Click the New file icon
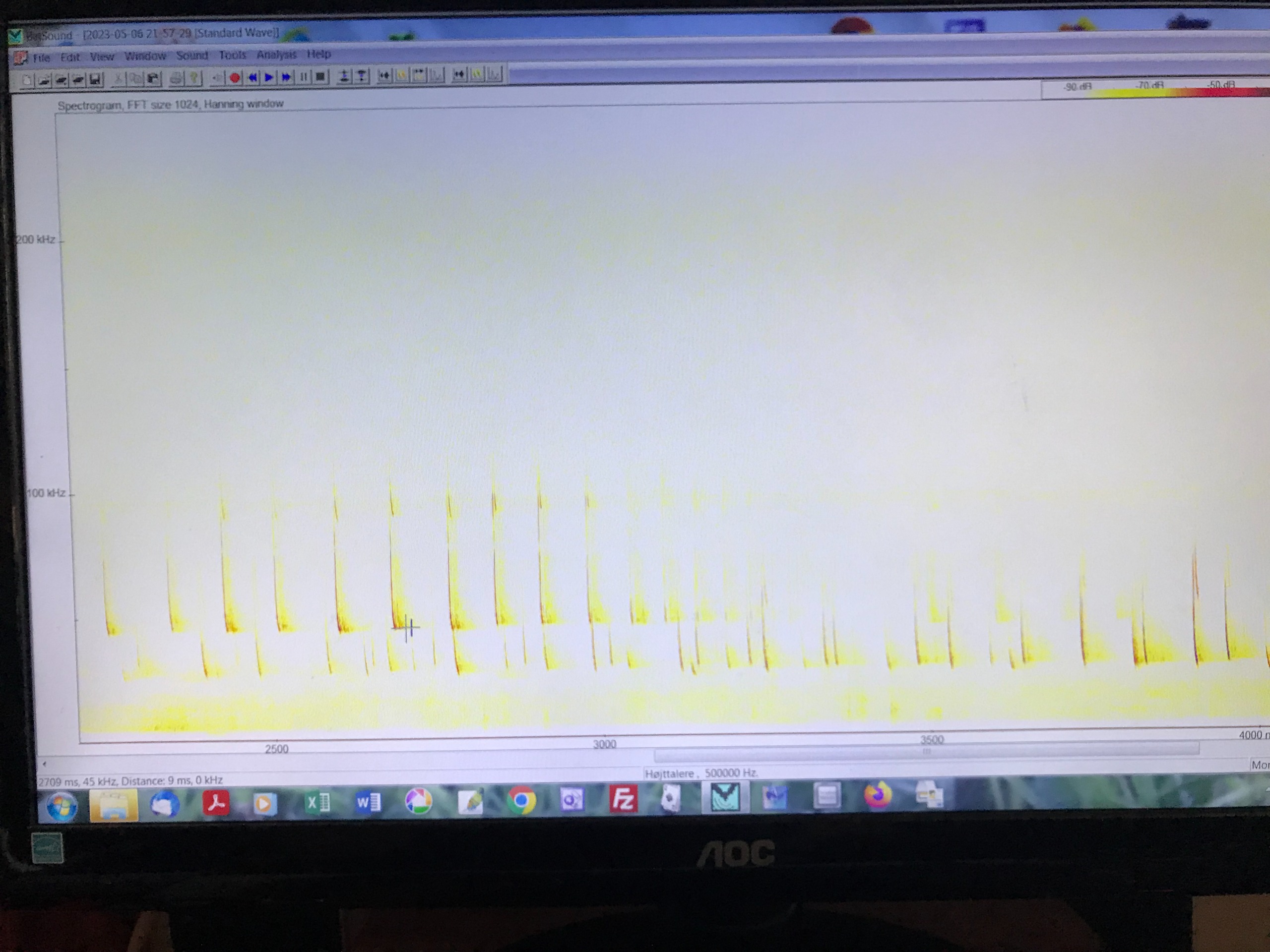This screenshot has height=952, width=1270. [x=26, y=80]
